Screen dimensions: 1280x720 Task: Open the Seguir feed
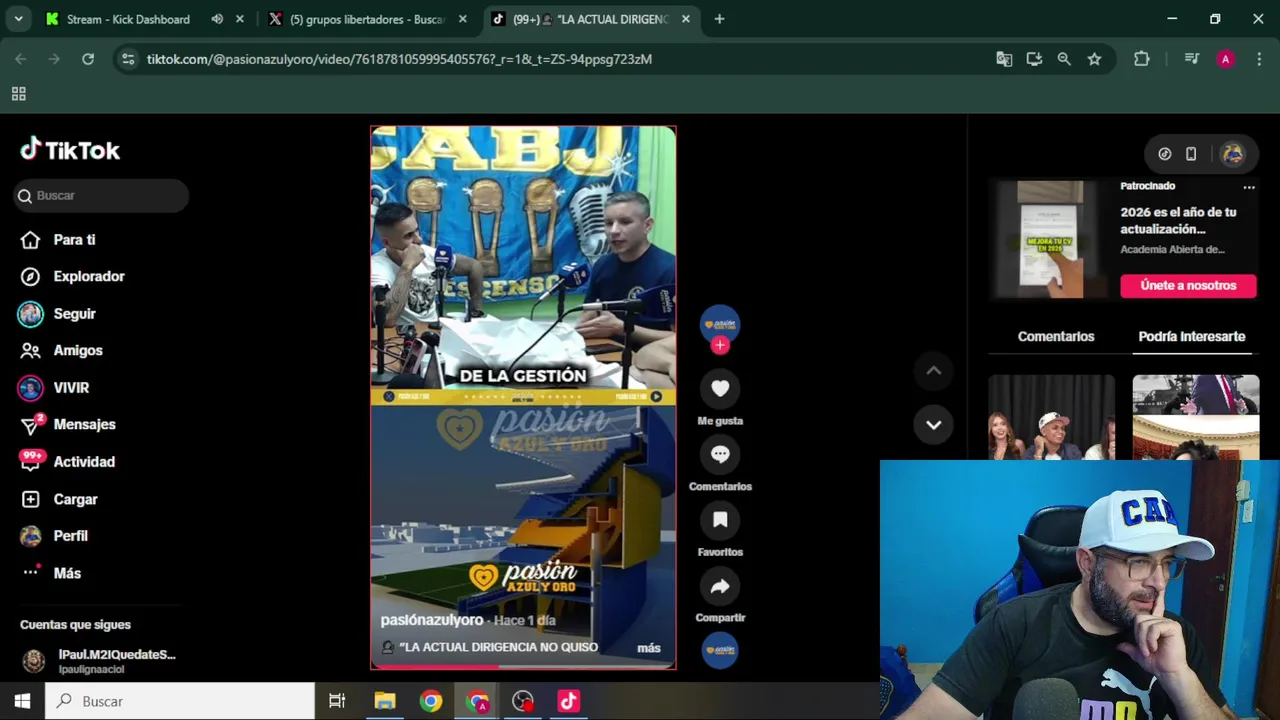58,313
